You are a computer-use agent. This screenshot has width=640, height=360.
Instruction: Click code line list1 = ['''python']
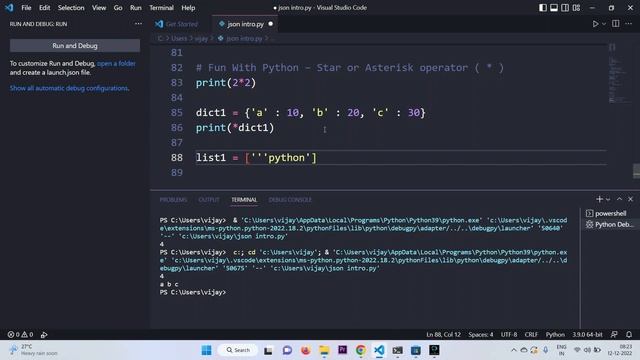[256, 158]
